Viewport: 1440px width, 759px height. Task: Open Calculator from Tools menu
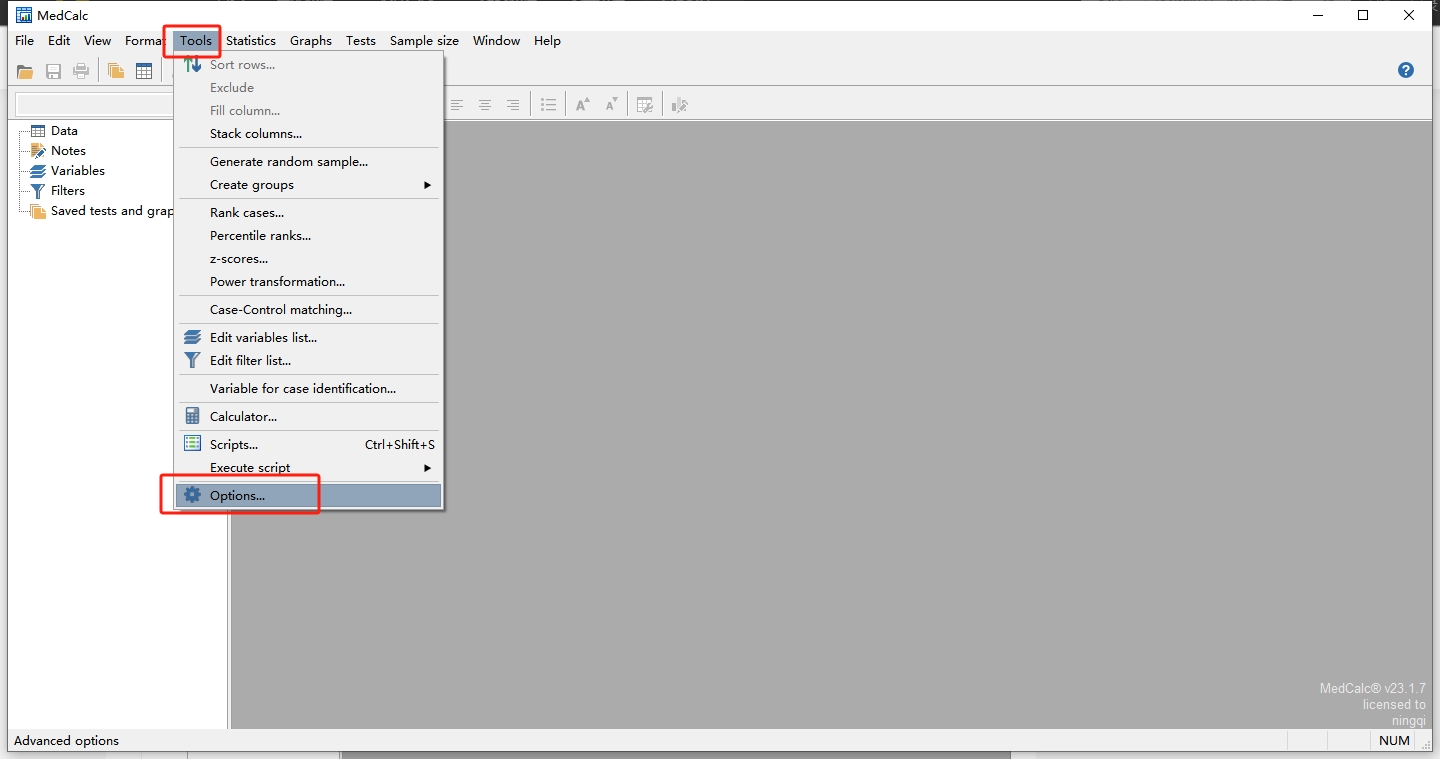tap(308, 417)
